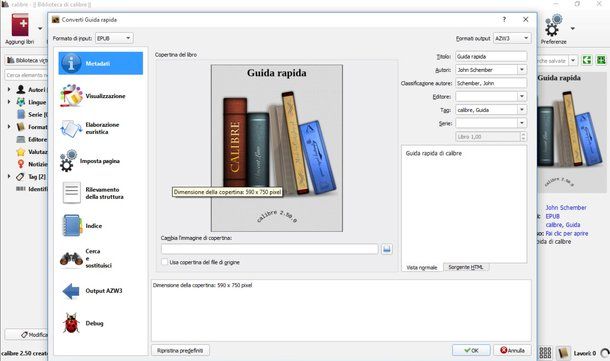Open the Debug section
Image resolution: width=610 pixels, height=361 pixels.
click(x=100, y=323)
